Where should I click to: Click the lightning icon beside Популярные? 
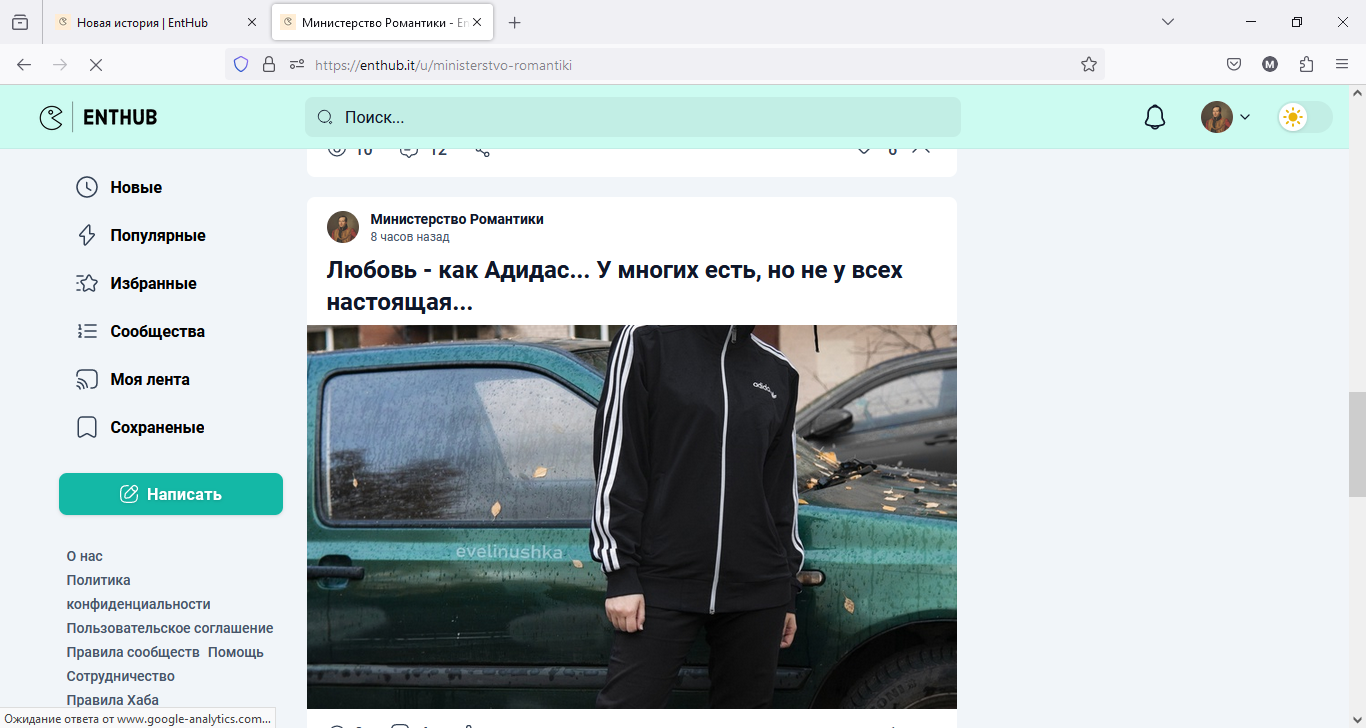[x=87, y=235]
